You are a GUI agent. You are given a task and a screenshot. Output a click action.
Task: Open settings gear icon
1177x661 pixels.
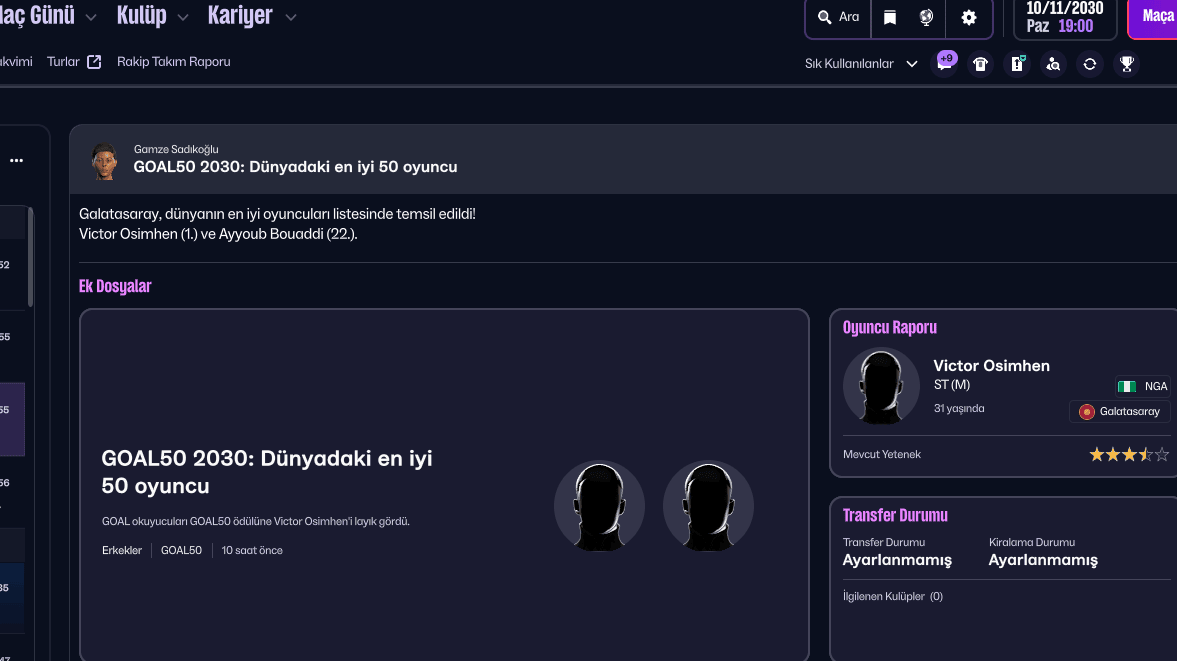click(968, 18)
